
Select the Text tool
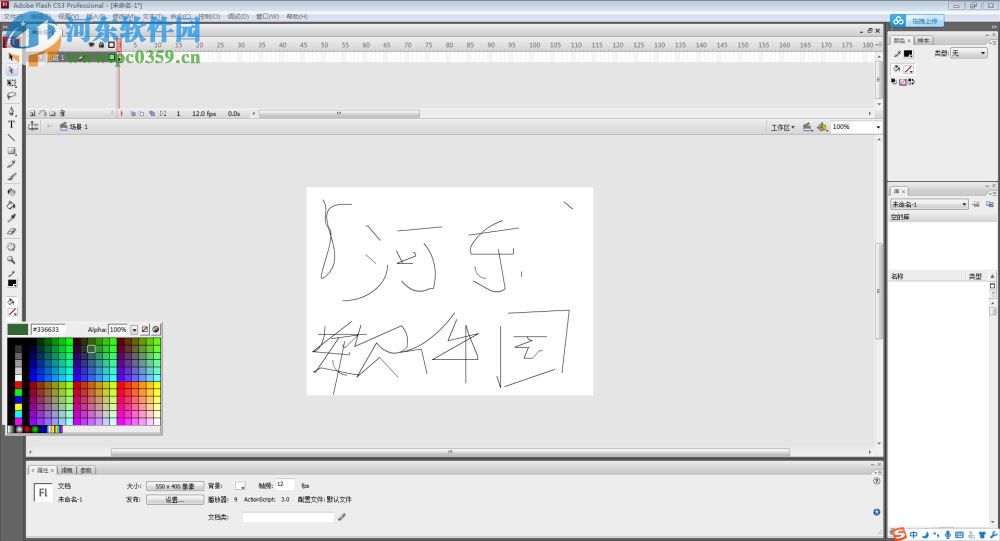pyautogui.click(x=11, y=124)
